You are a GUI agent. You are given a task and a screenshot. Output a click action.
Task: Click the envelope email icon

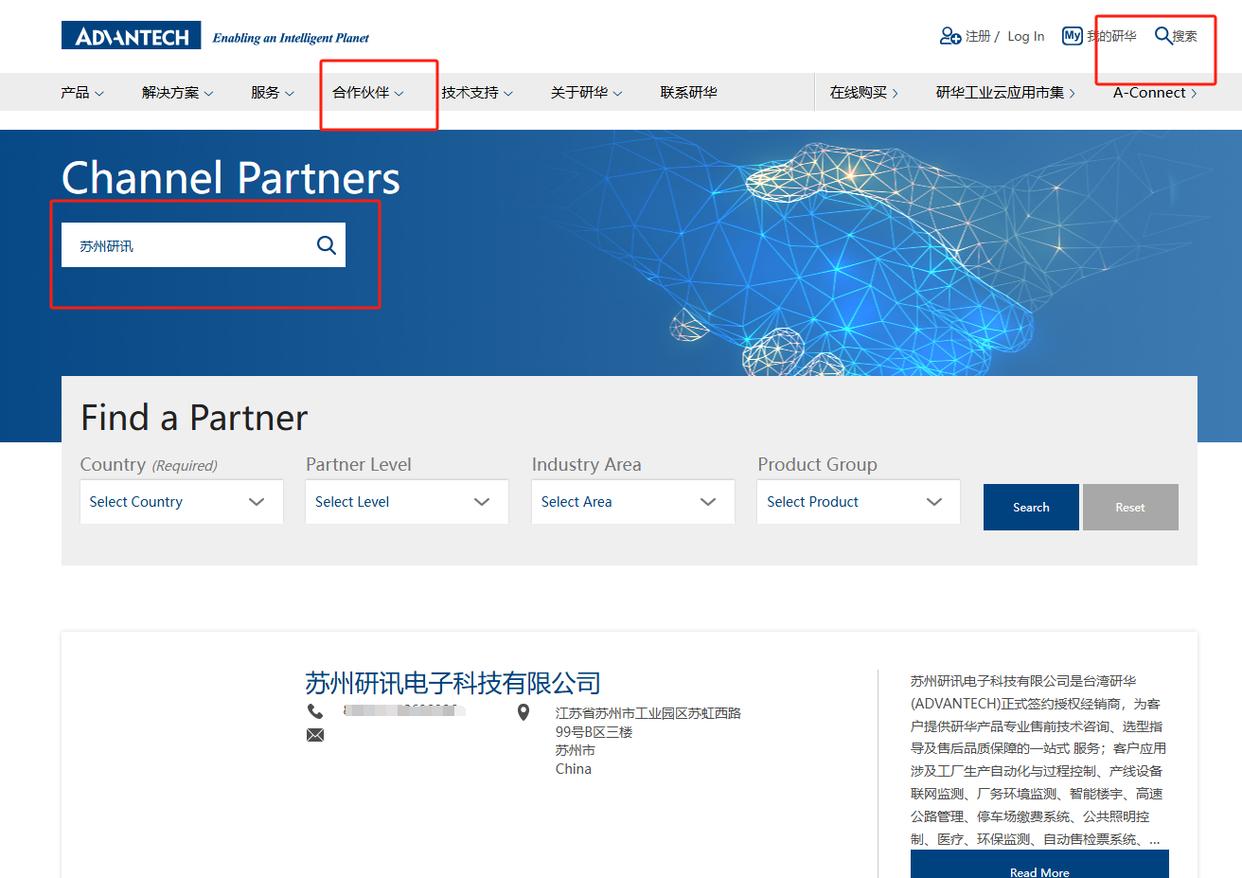315,735
